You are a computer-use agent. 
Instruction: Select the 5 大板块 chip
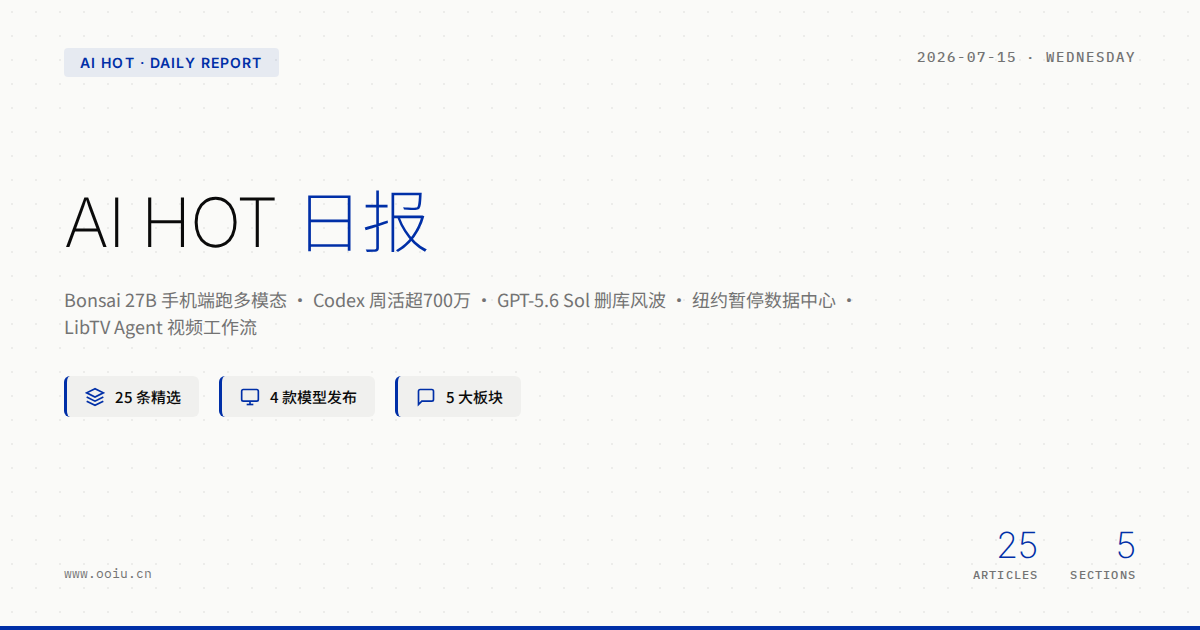click(x=458, y=397)
